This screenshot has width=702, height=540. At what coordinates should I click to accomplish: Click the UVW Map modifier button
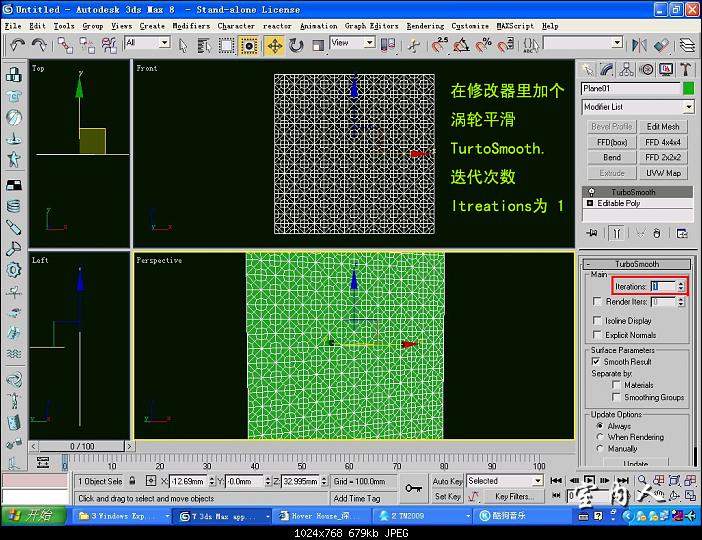[x=662, y=173]
